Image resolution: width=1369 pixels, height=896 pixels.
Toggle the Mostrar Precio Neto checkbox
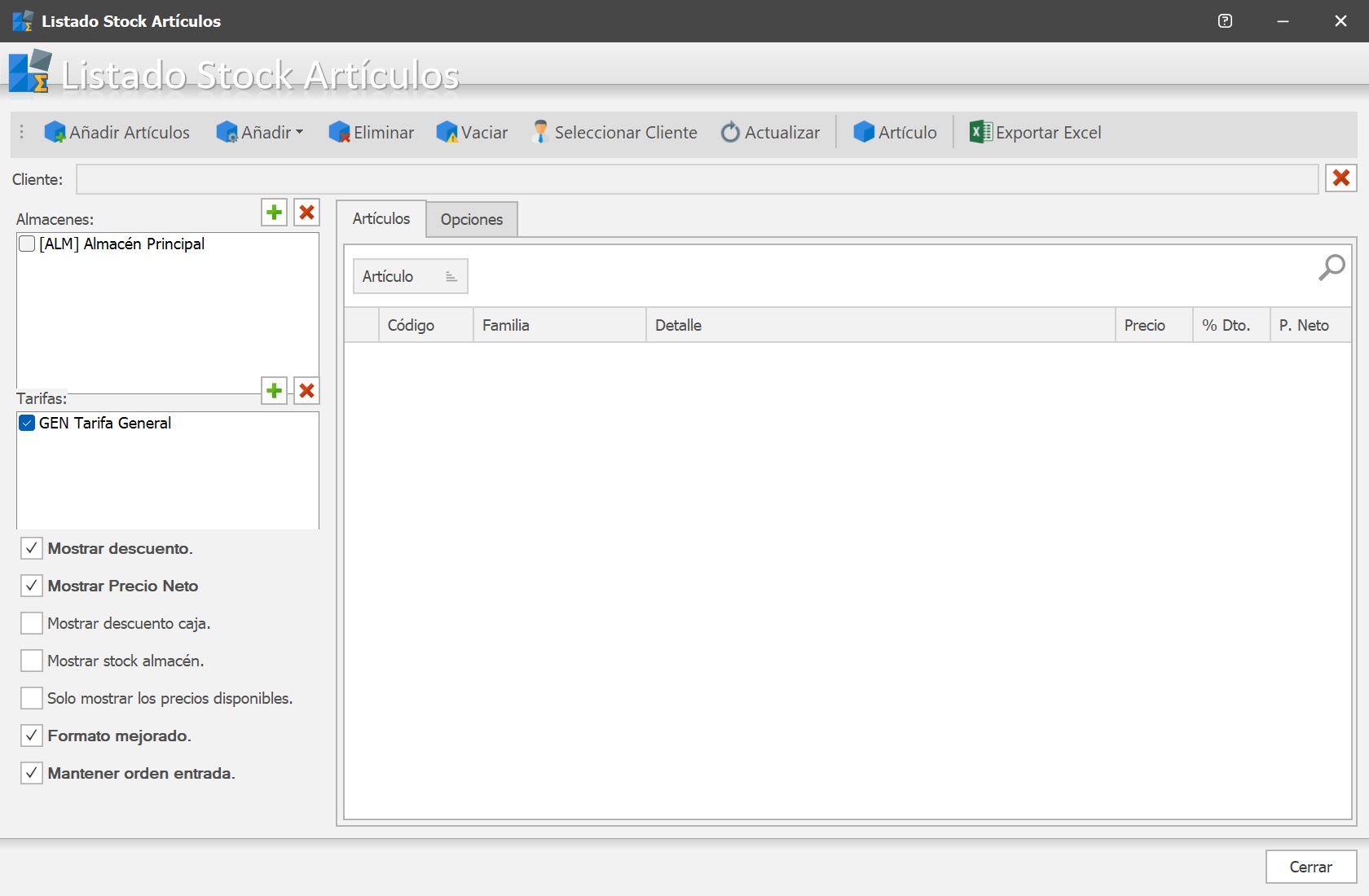[x=32, y=586]
